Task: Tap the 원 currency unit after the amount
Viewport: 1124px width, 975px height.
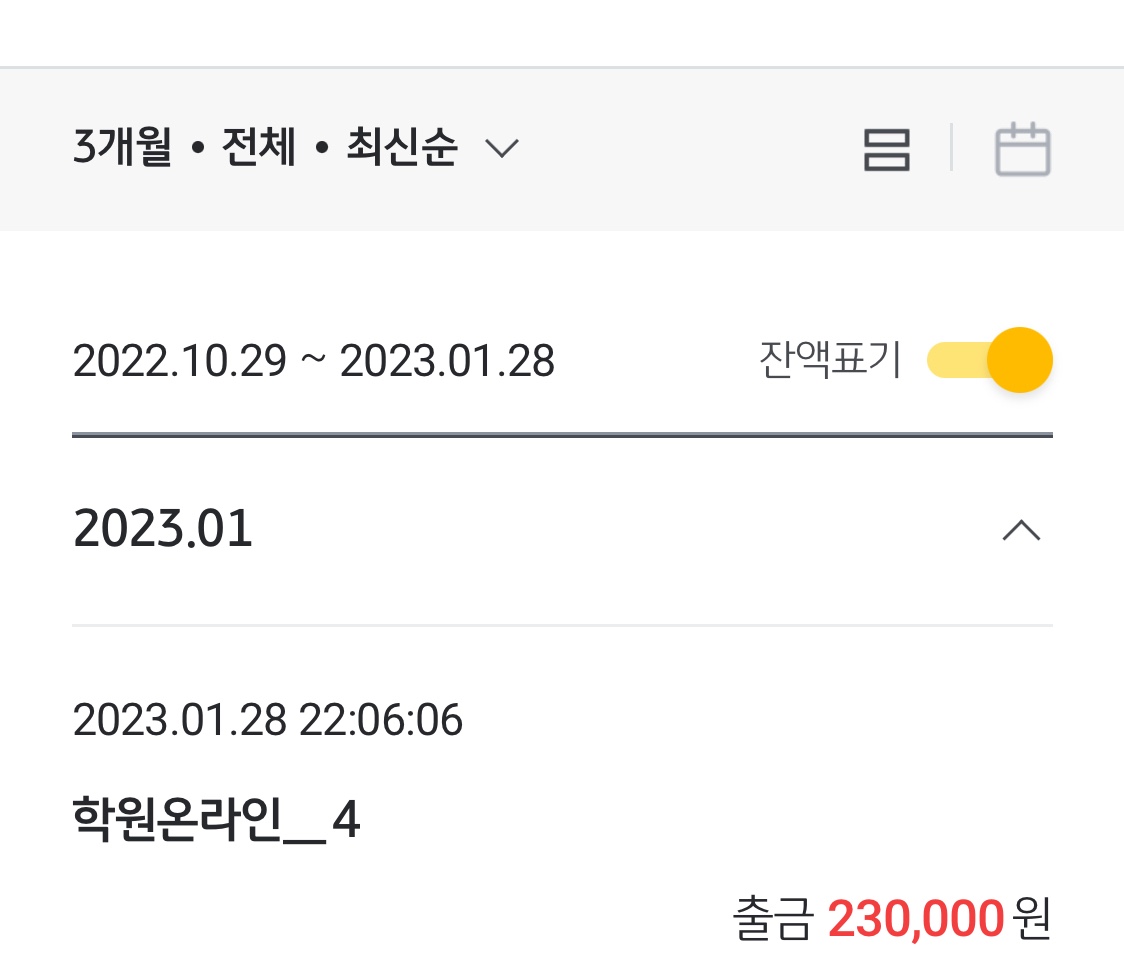Action: pyautogui.click(x=1032, y=920)
